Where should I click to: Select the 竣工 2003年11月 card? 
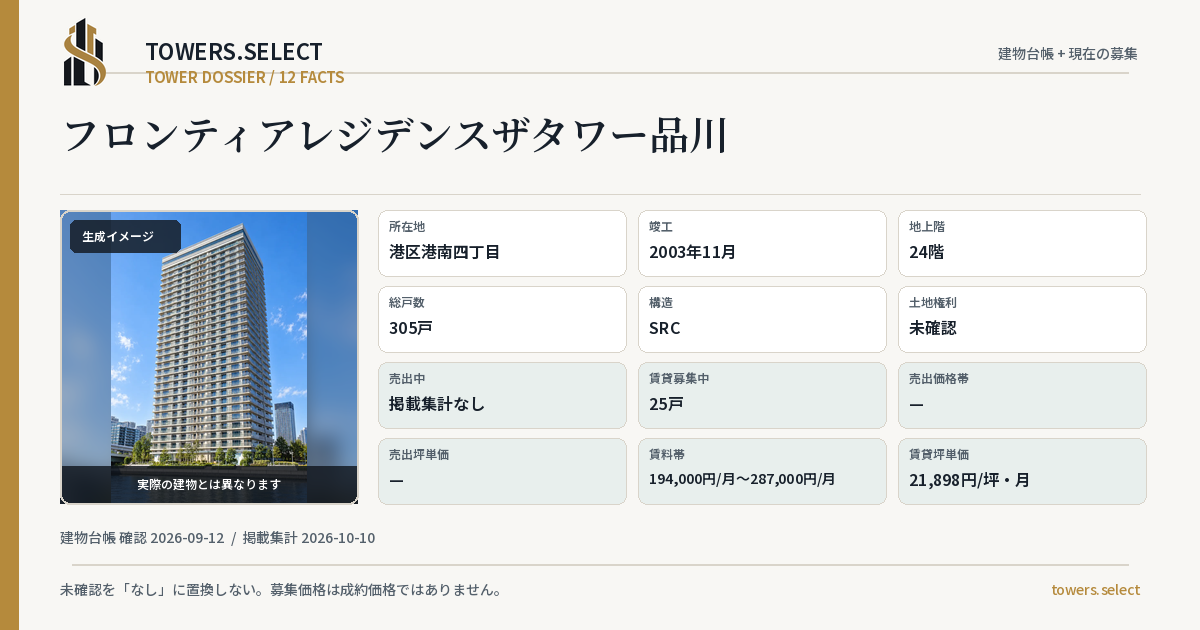(762, 243)
